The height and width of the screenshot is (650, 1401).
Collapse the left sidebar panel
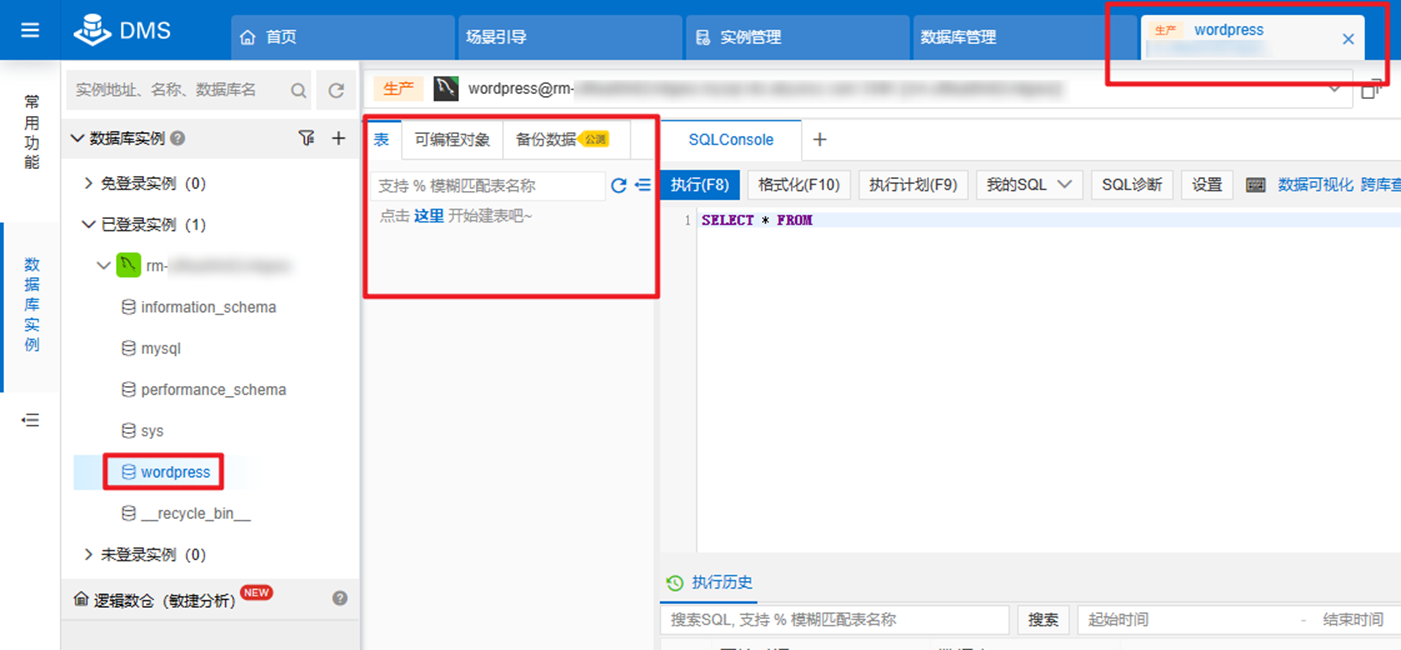pos(30,420)
